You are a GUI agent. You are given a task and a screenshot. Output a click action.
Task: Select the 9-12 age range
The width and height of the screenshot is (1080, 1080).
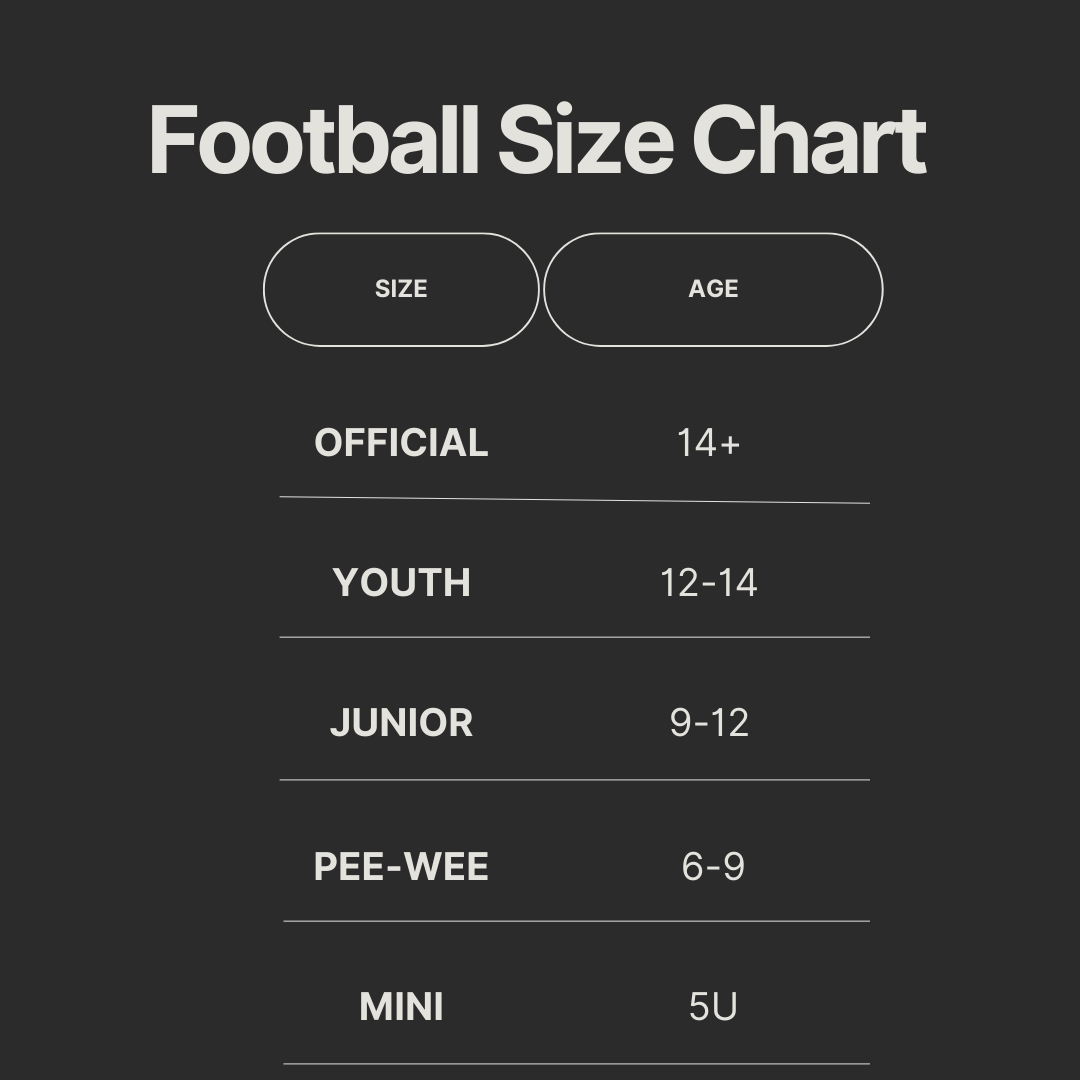(x=709, y=723)
